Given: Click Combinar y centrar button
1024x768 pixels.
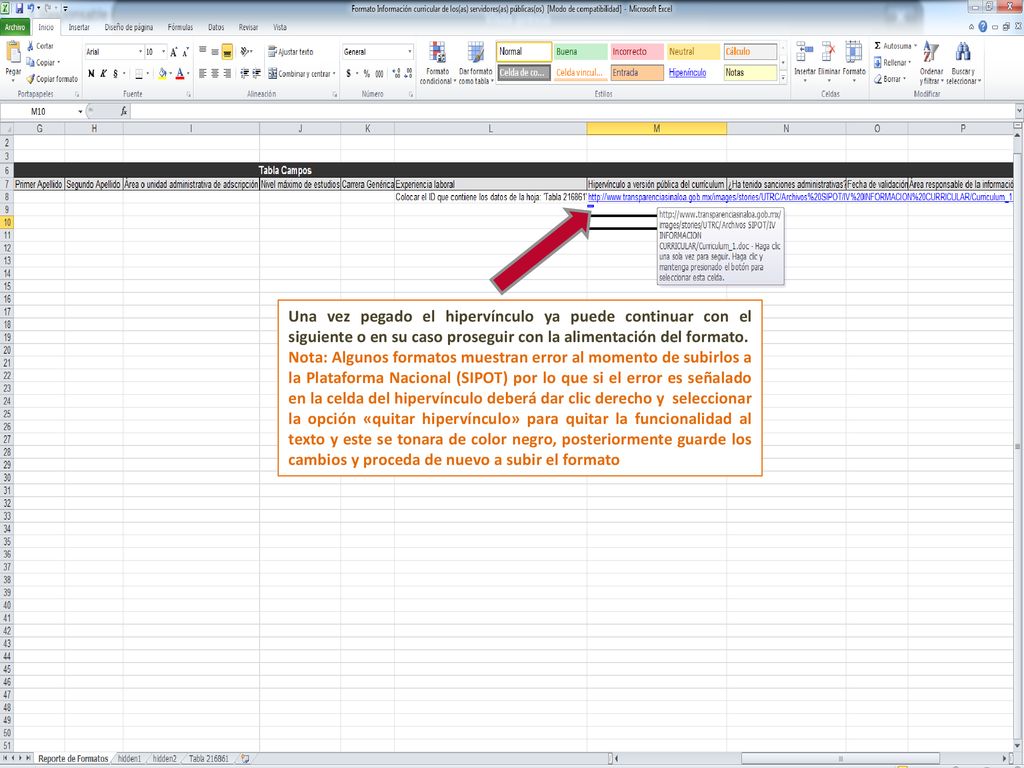Looking at the screenshot, I should pyautogui.click(x=299, y=74).
